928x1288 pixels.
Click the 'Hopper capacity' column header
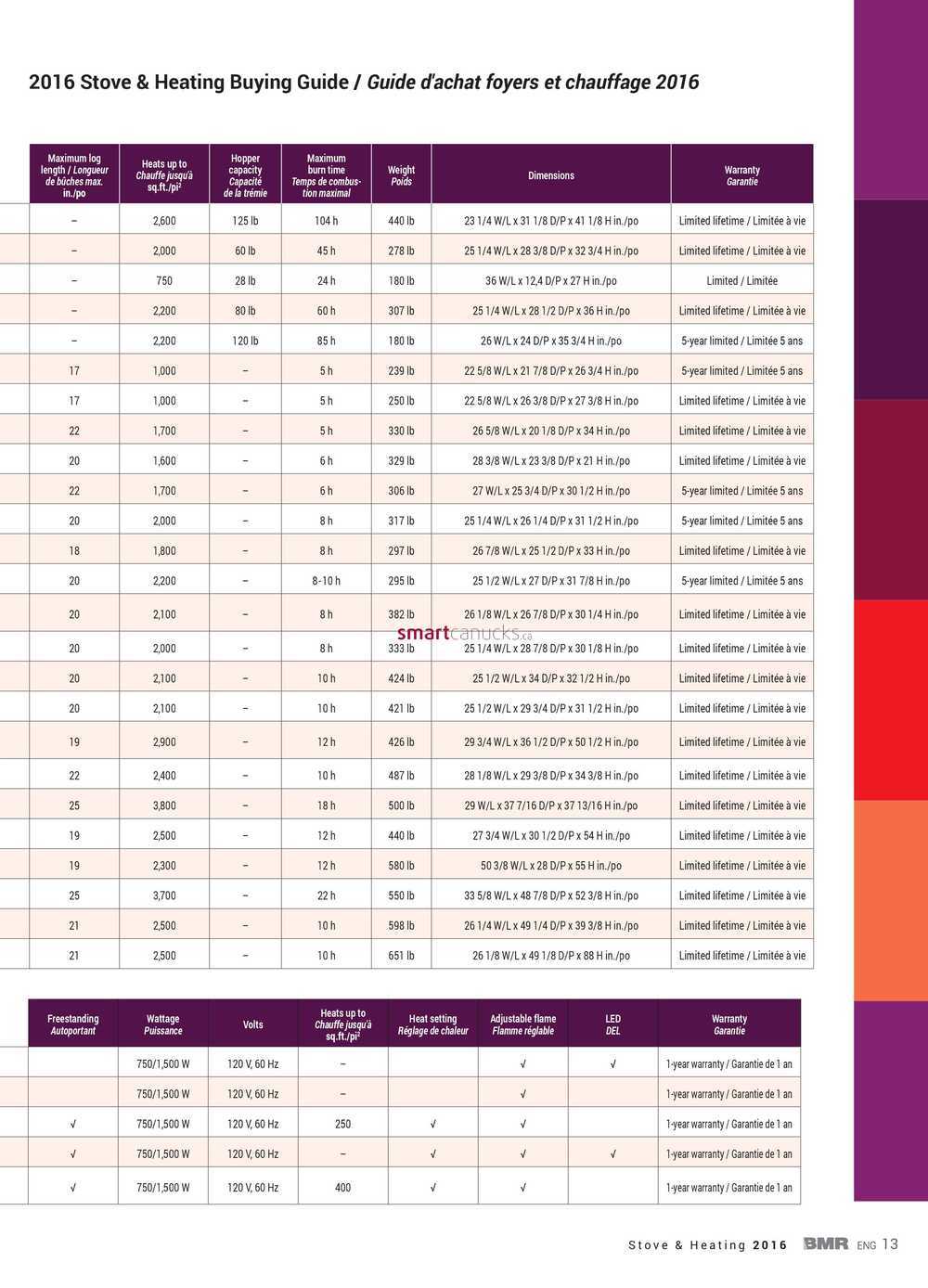point(245,175)
